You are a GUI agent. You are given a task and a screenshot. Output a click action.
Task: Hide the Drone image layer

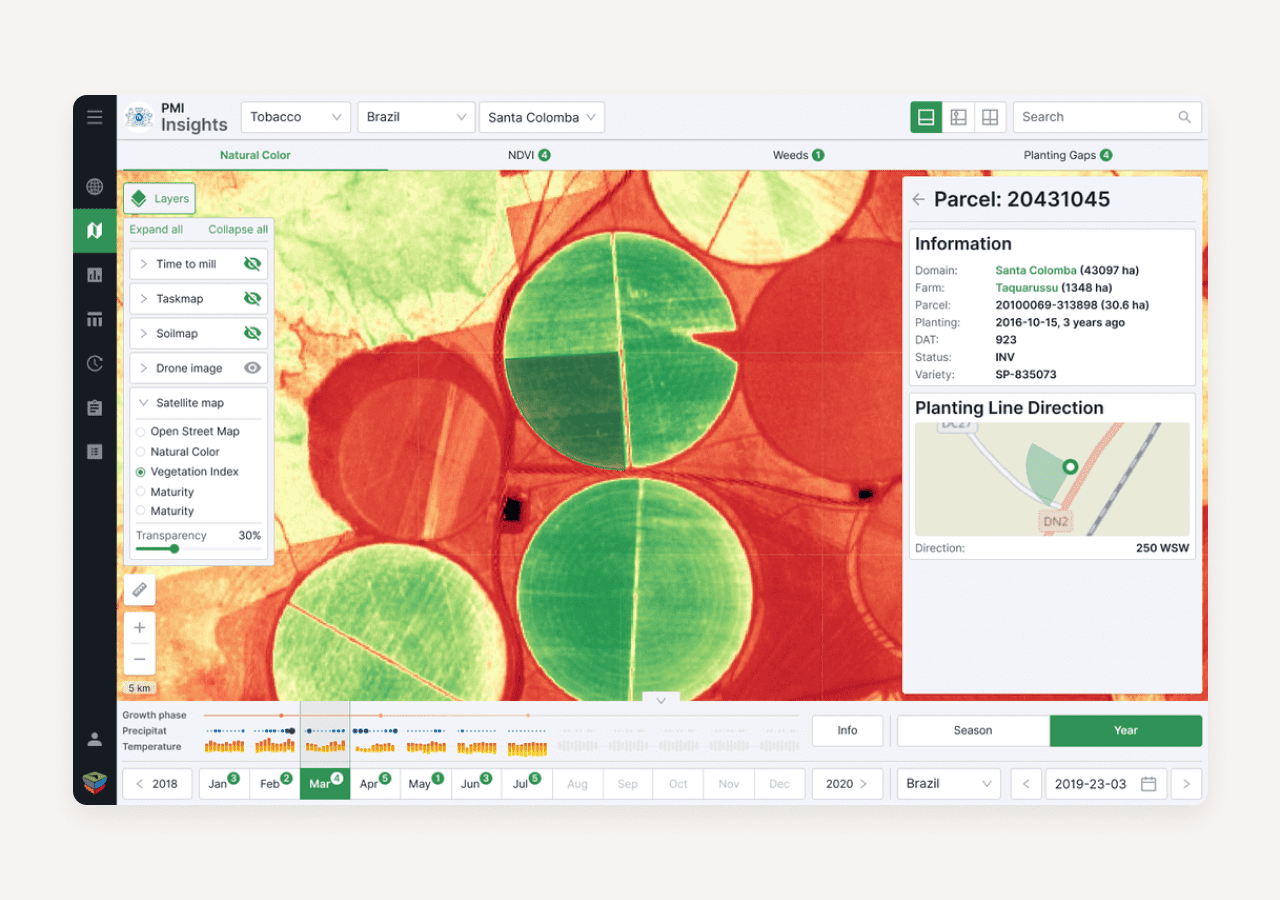pyautogui.click(x=252, y=368)
